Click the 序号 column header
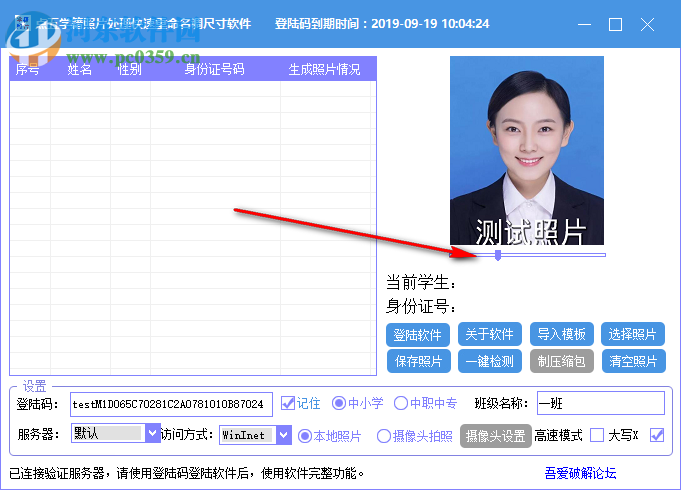 pos(27,69)
